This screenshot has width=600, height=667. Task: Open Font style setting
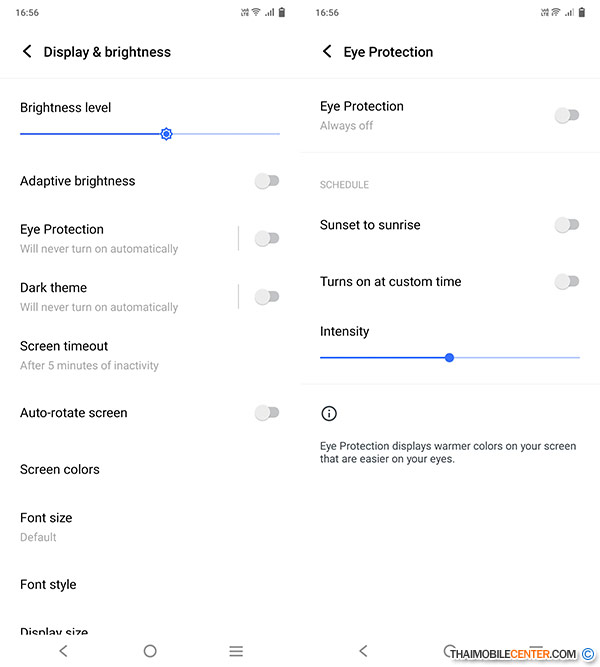(48, 584)
